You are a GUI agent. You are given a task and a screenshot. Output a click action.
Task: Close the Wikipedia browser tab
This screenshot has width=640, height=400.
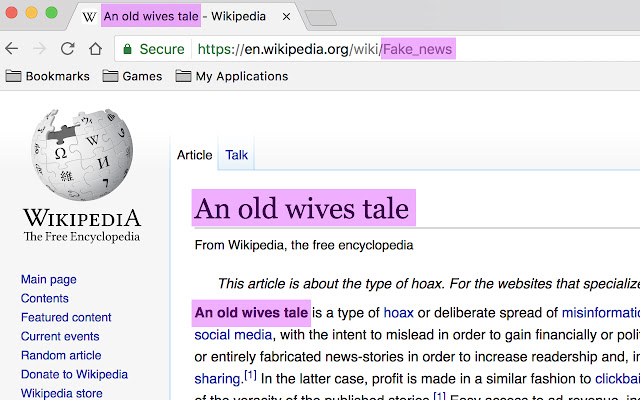[287, 17]
